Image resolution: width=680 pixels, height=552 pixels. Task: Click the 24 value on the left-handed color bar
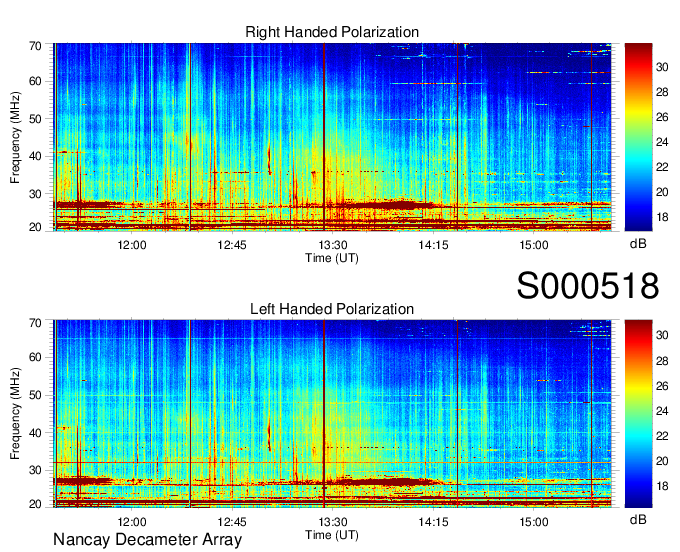662,411
